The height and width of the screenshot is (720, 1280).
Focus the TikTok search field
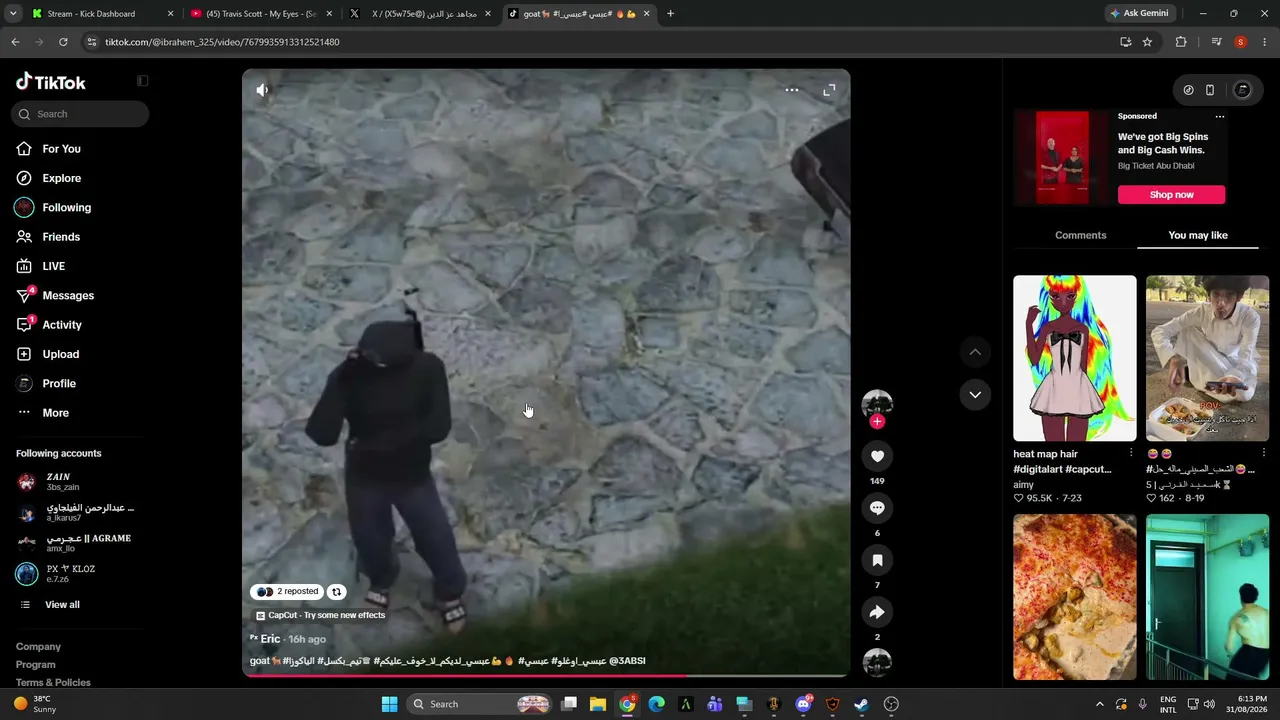82,114
